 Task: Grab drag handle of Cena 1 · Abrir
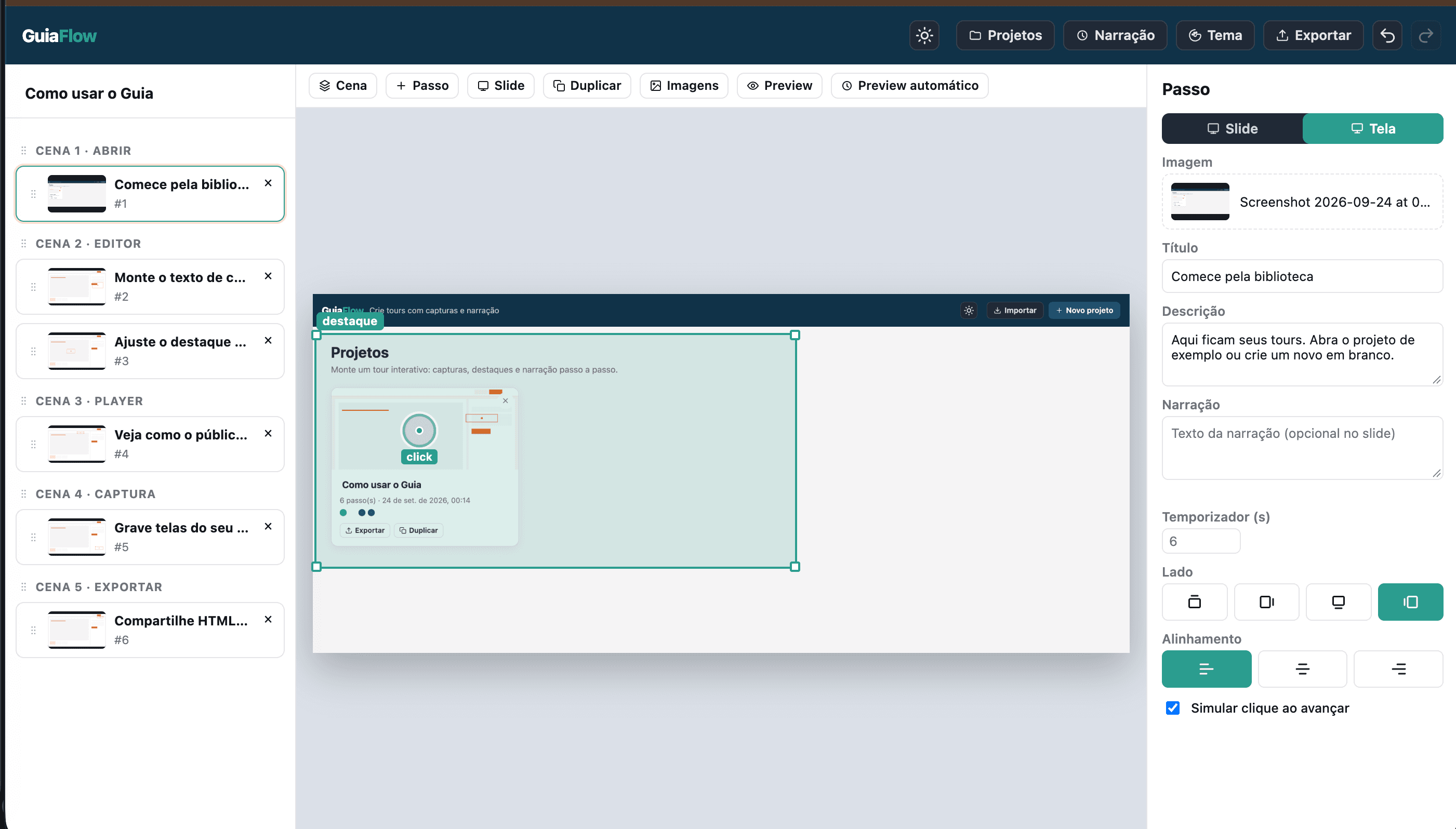coord(23,151)
